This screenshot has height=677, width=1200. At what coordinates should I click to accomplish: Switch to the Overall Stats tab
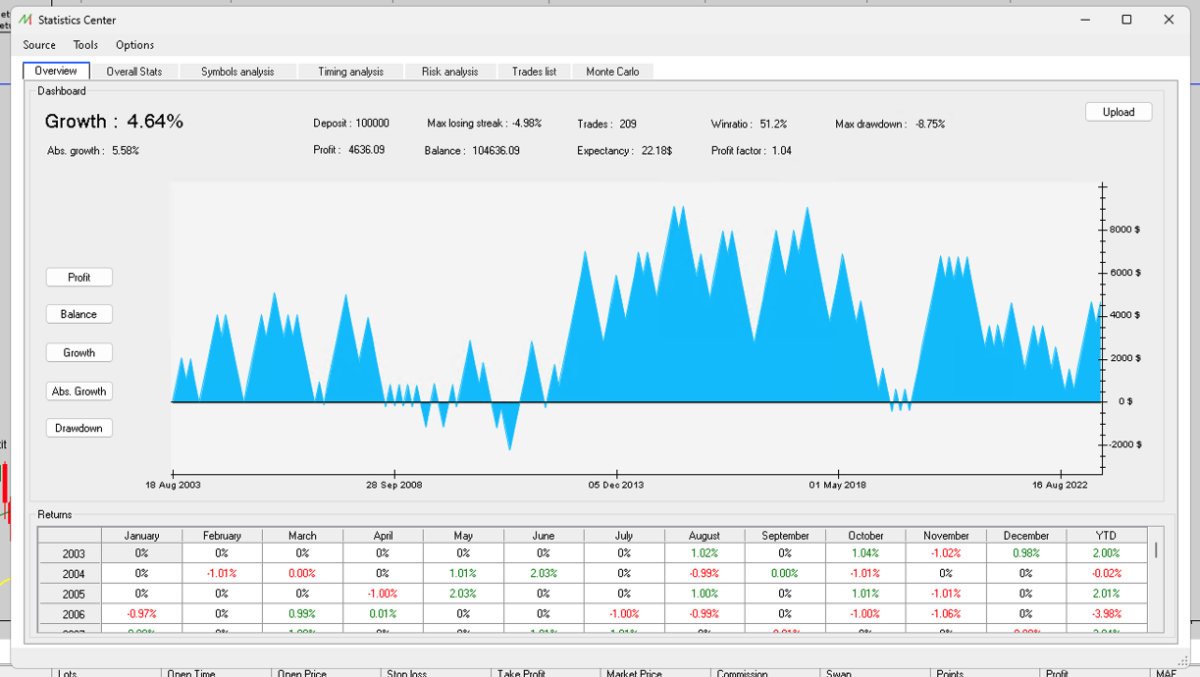(134, 72)
